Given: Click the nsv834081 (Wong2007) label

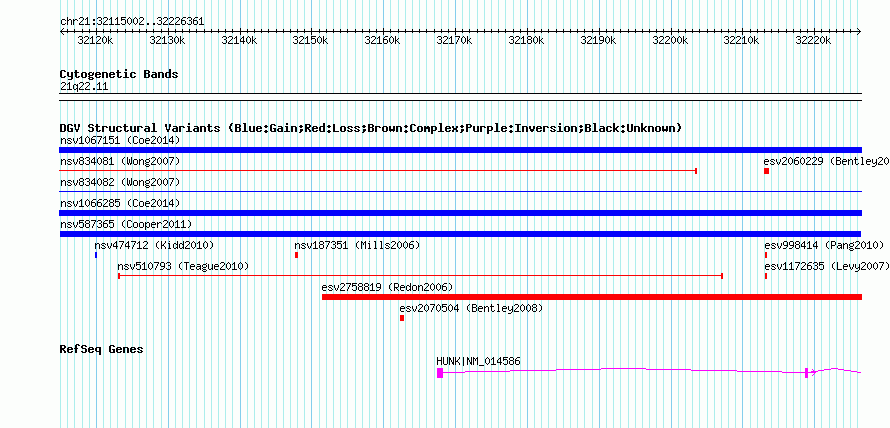Looking at the screenshot, I should pyautogui.click(x=120, y=162).
